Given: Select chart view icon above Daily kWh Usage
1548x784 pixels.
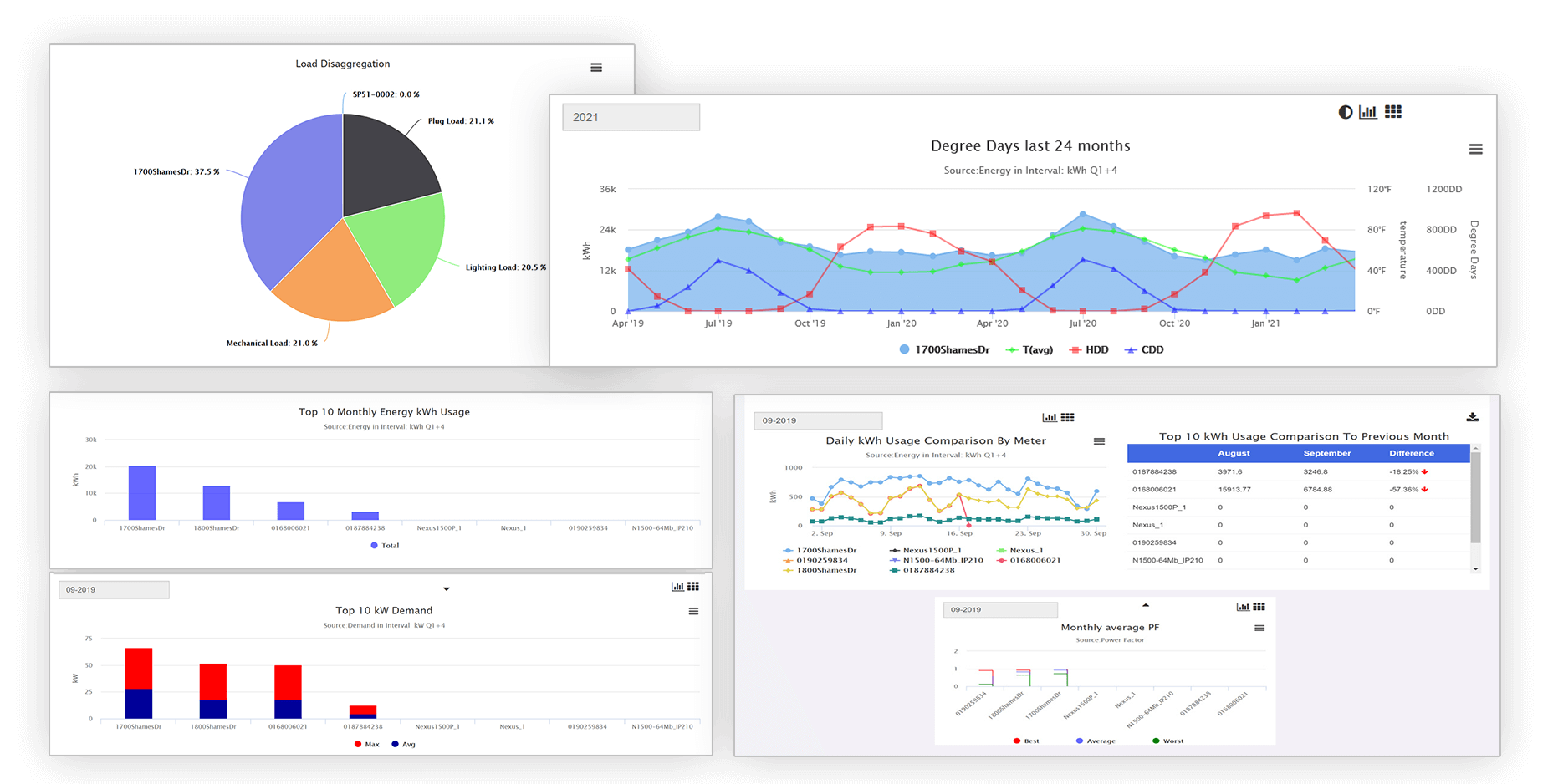Looking at the screenshot, I should pyautogui.click(x=1049, y=417).
